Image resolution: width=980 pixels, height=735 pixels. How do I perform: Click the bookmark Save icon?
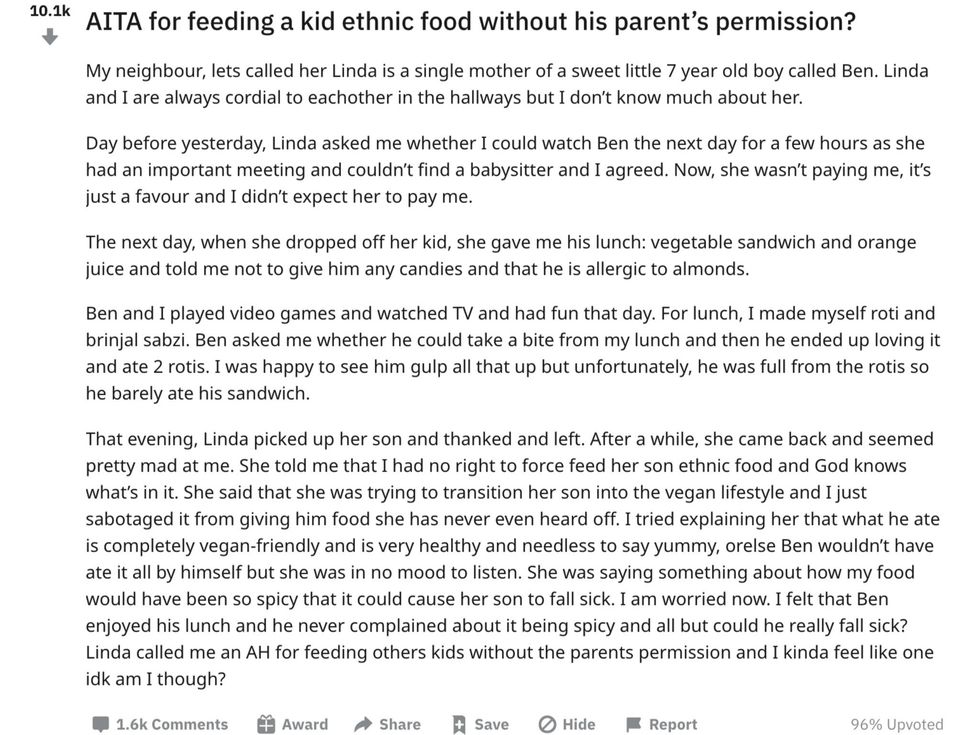coord(459,724)
